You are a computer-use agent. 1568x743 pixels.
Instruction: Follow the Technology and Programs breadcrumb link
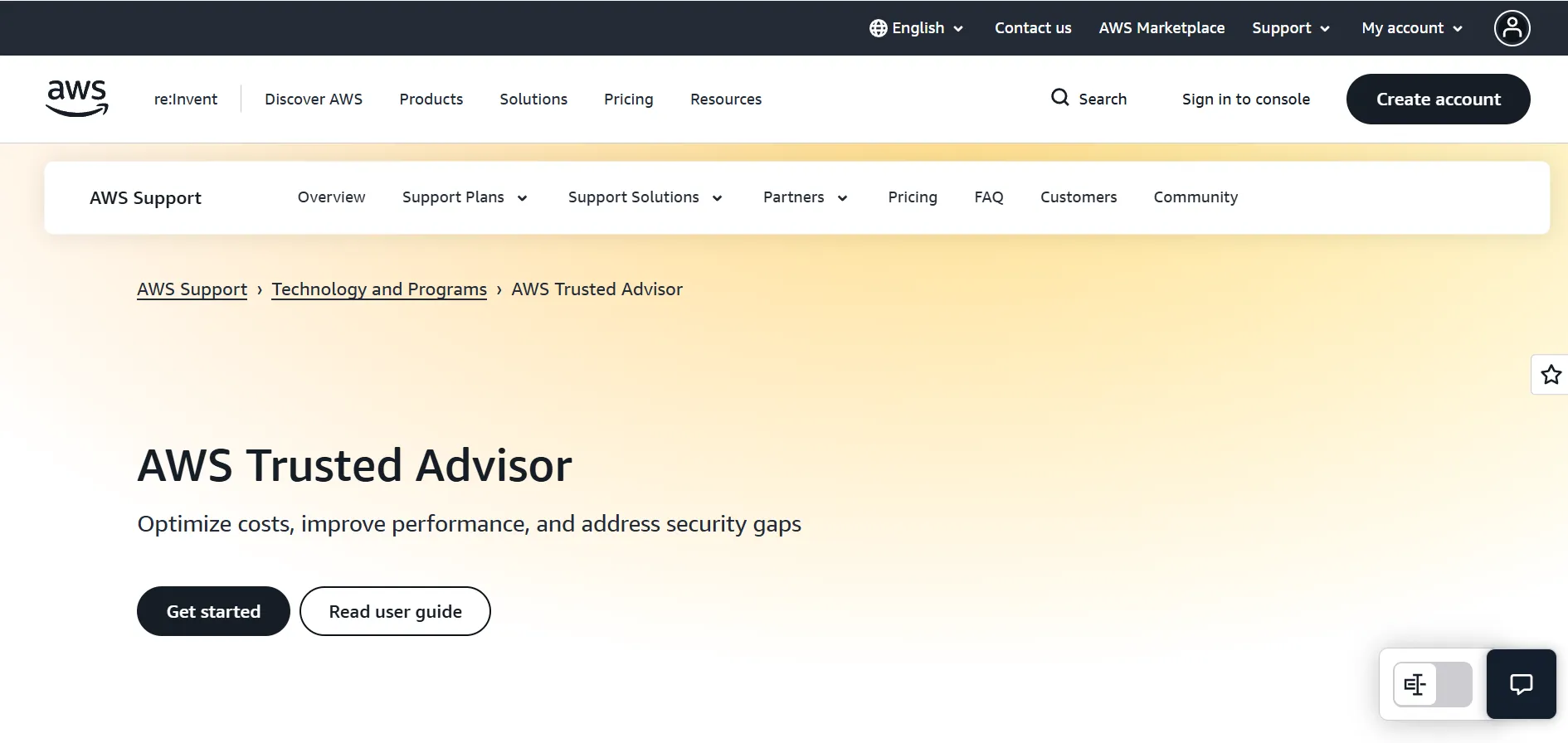[x=379, y=289]
